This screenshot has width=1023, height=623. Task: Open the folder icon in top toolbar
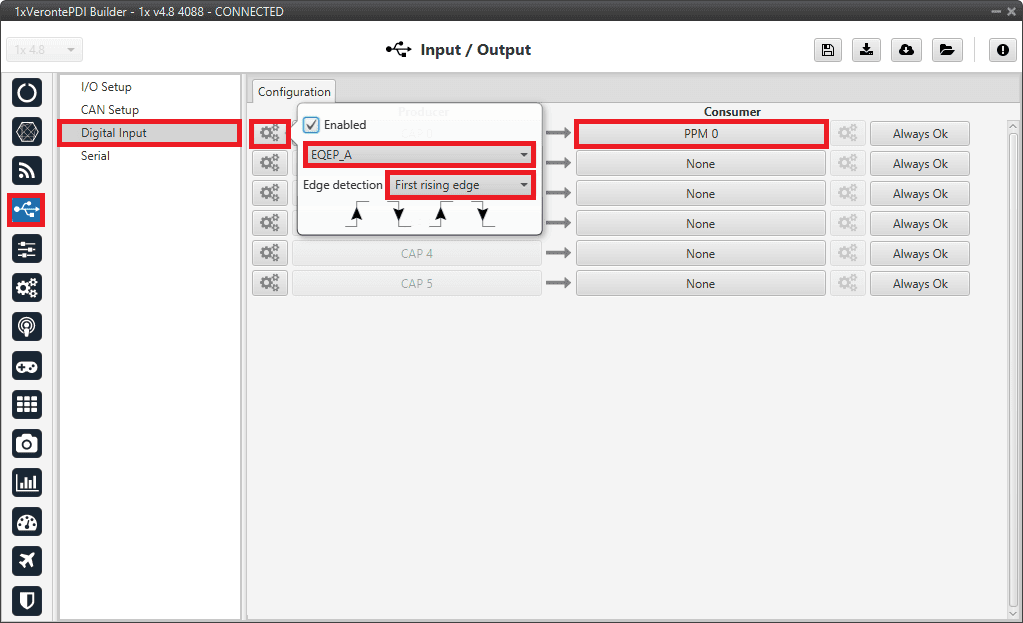945,51
